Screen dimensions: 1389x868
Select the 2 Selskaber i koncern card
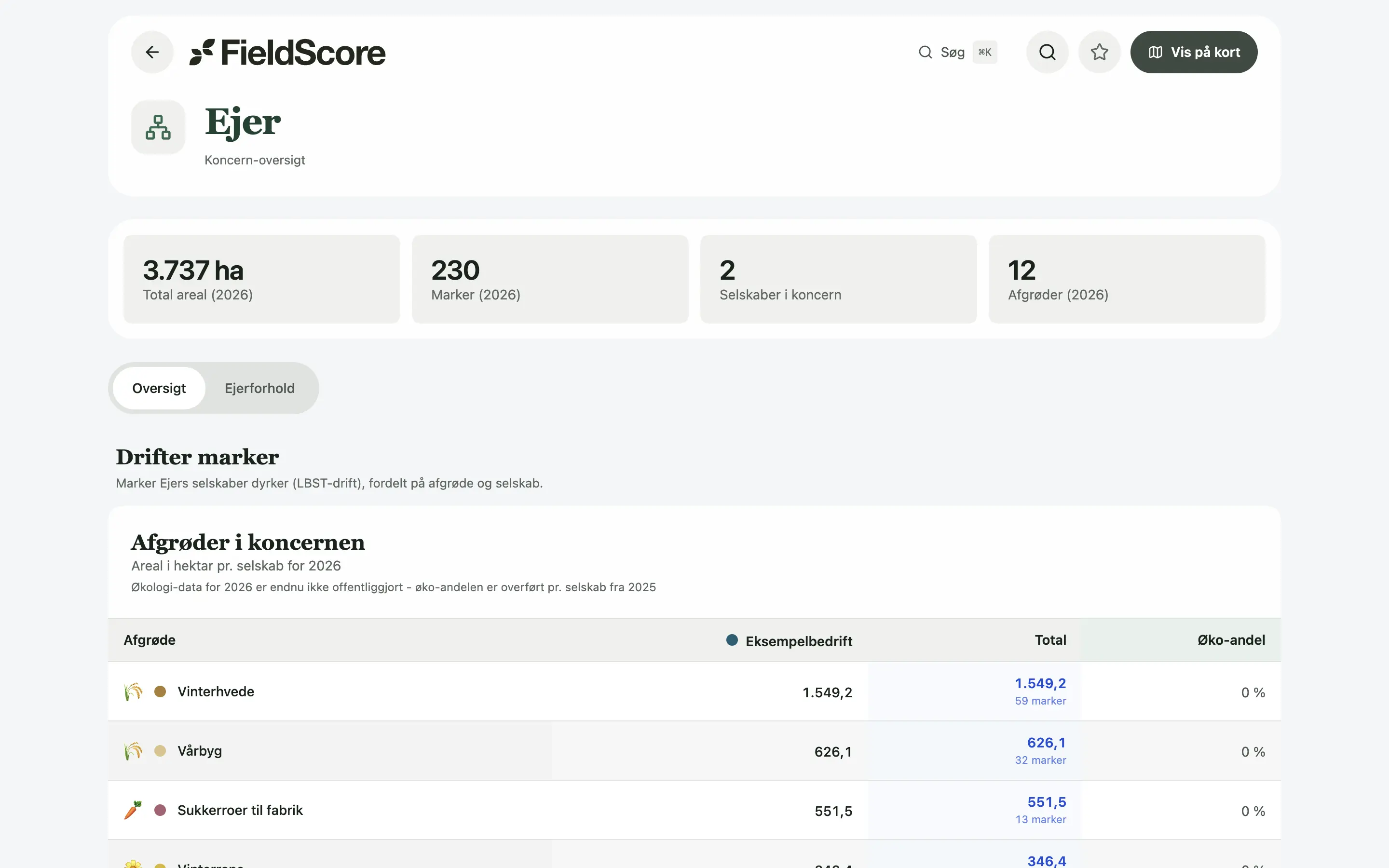[x=839, y=279]
